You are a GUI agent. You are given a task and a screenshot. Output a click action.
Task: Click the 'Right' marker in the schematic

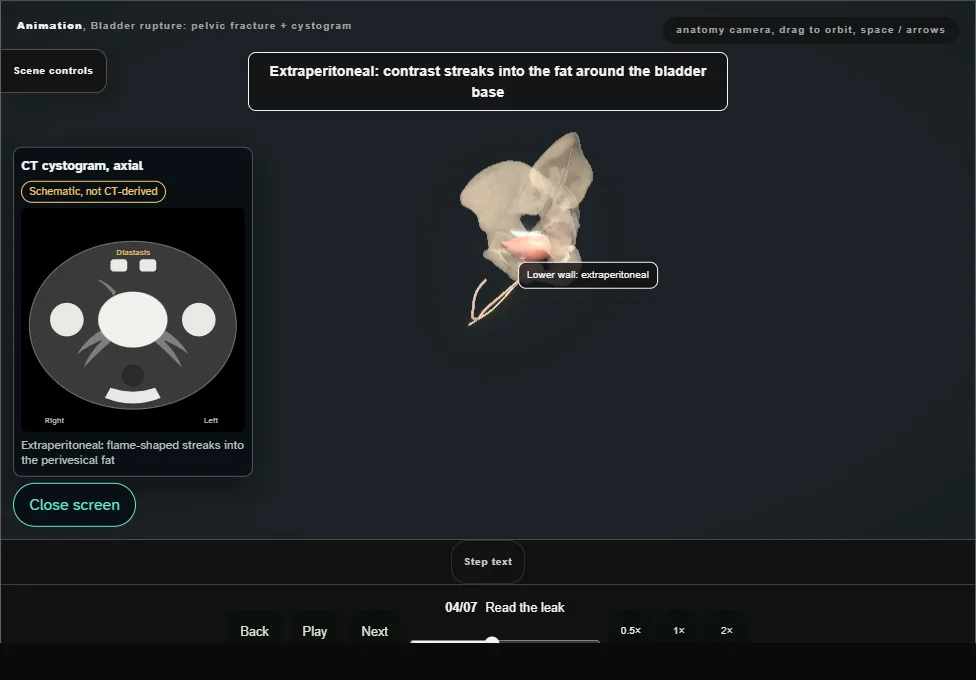click(x=54, y=420)
